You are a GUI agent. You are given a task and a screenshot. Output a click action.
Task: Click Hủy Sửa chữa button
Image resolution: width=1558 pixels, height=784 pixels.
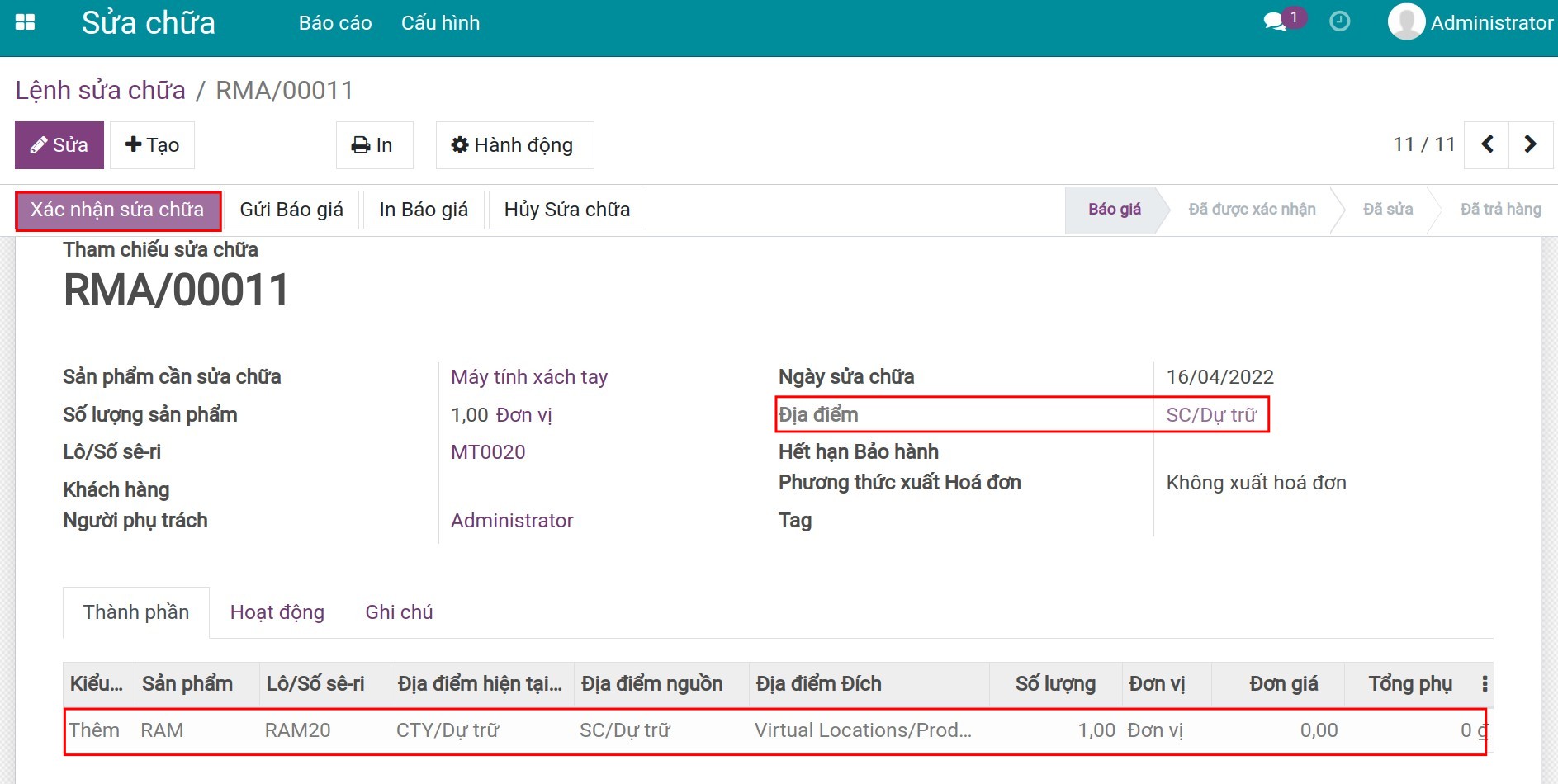pyautogui.click(x=567, y=210)
